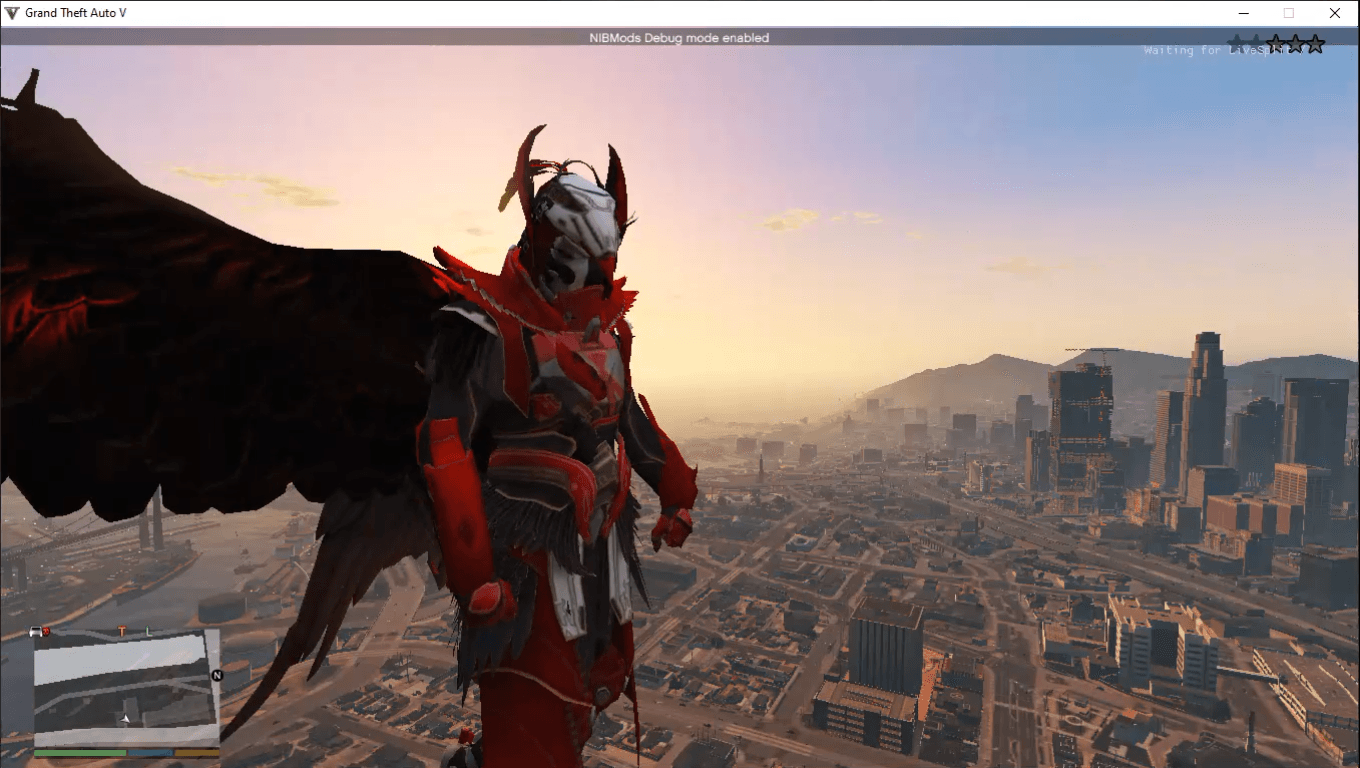Click the red blip beside the car blip

tap(46, 631)
